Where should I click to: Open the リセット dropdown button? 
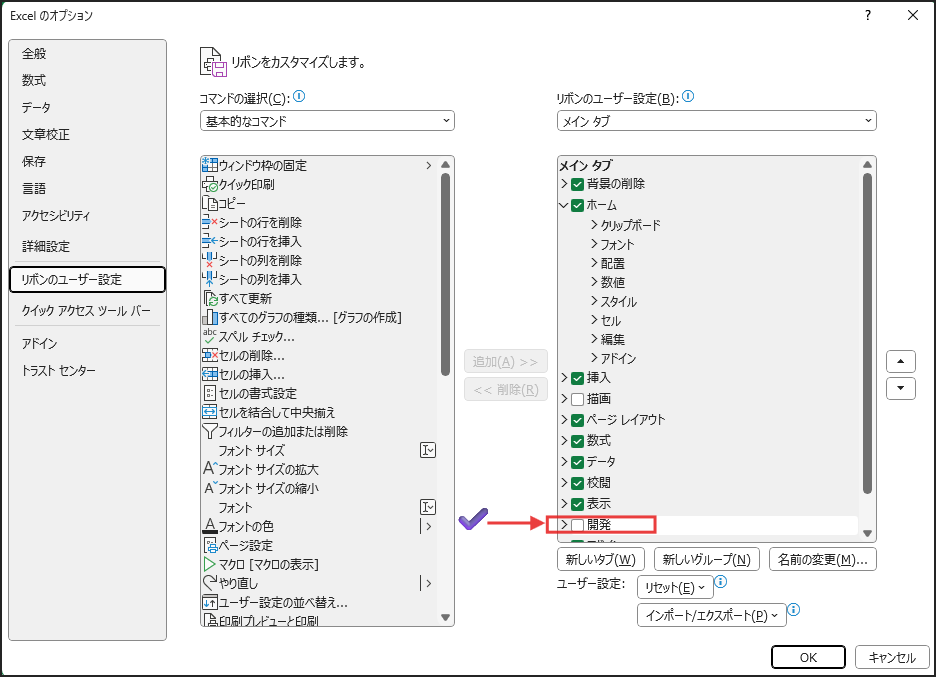click(675, 587)
